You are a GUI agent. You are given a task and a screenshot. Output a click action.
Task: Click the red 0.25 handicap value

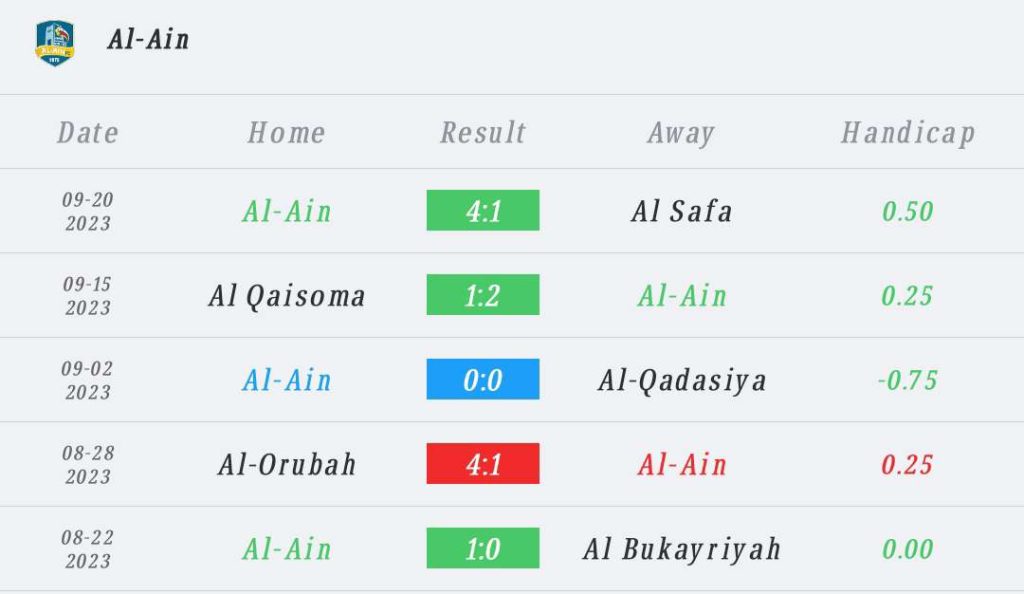click(x=908, y=465)
